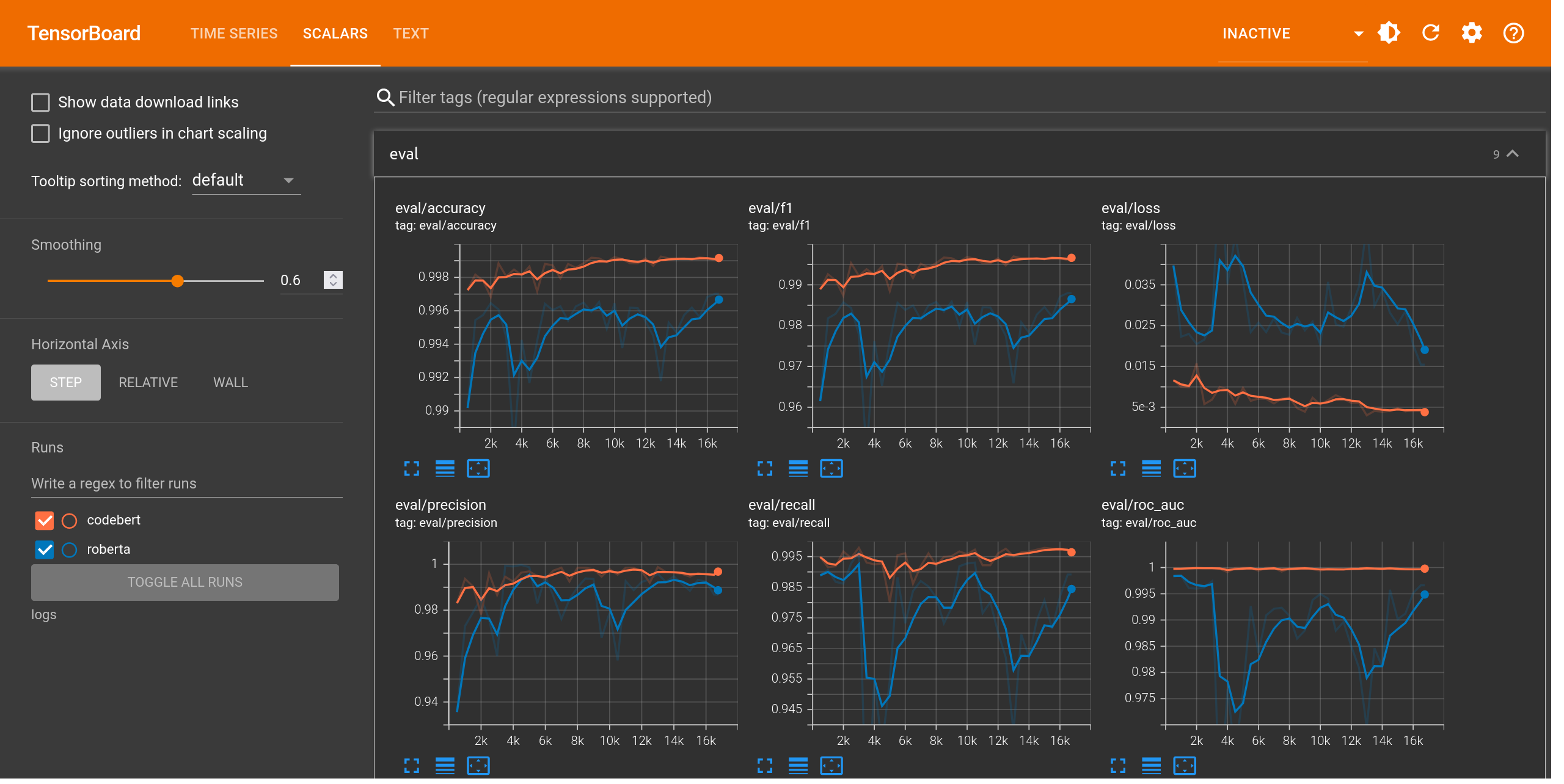Click the Smoothing slider handle
This screenshot has width=1564, height=784.
click(x=177, y=281)
